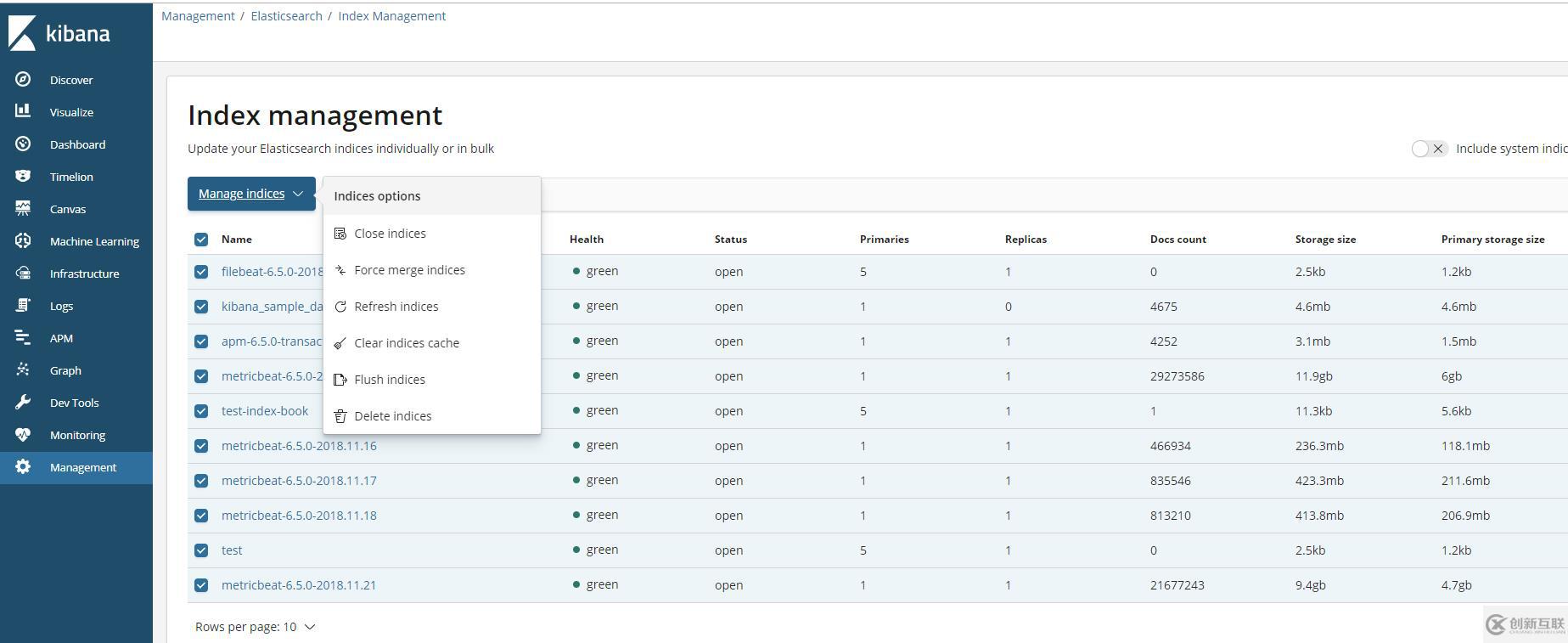Toggle the select-all checkbox in Name header
The width and height of the screenshot is (1568, 643).
pyautogui.click(x=201, y=240)
